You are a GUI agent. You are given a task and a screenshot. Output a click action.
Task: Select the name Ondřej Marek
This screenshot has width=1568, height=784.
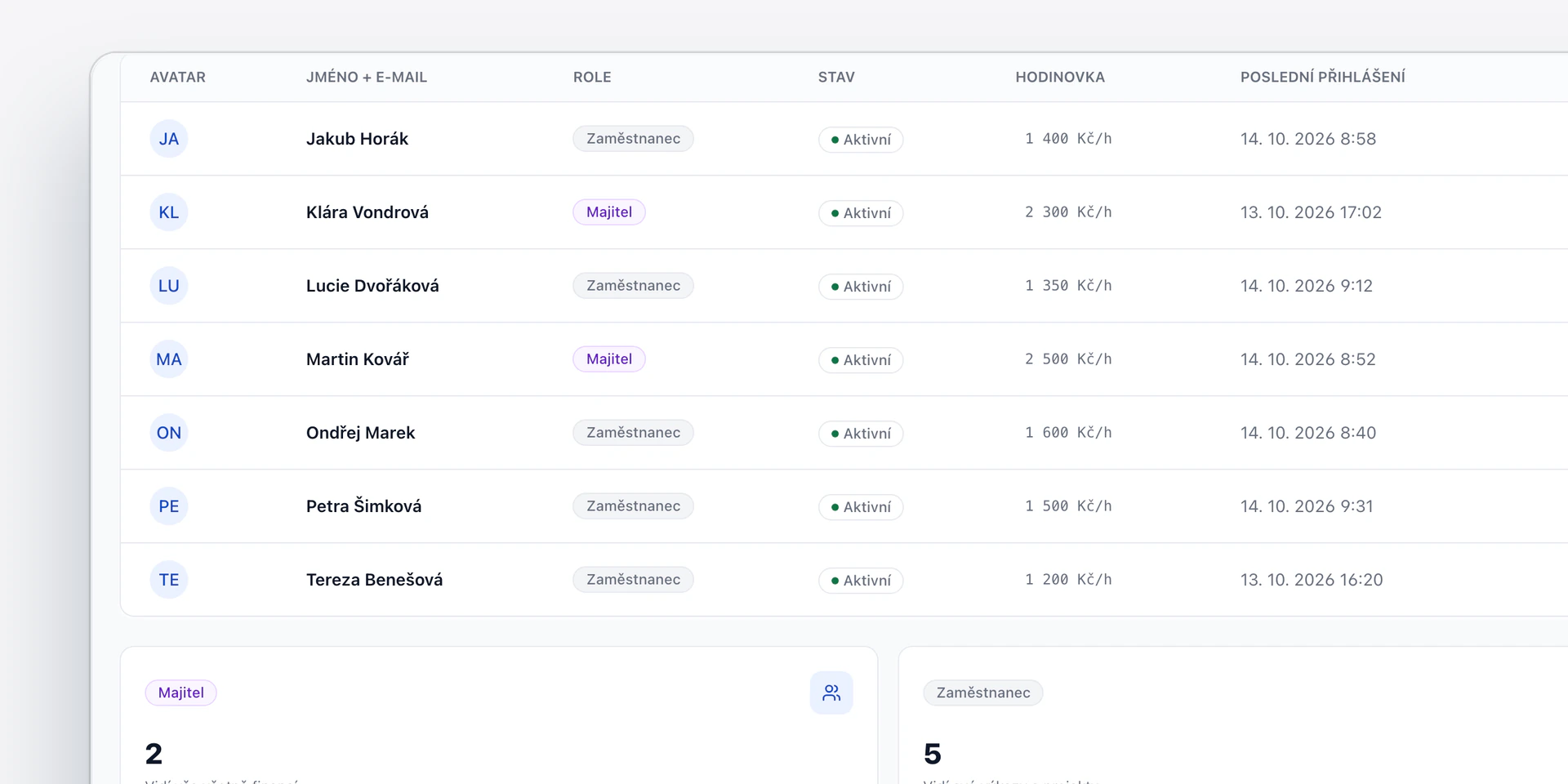[x=361, y=433]
